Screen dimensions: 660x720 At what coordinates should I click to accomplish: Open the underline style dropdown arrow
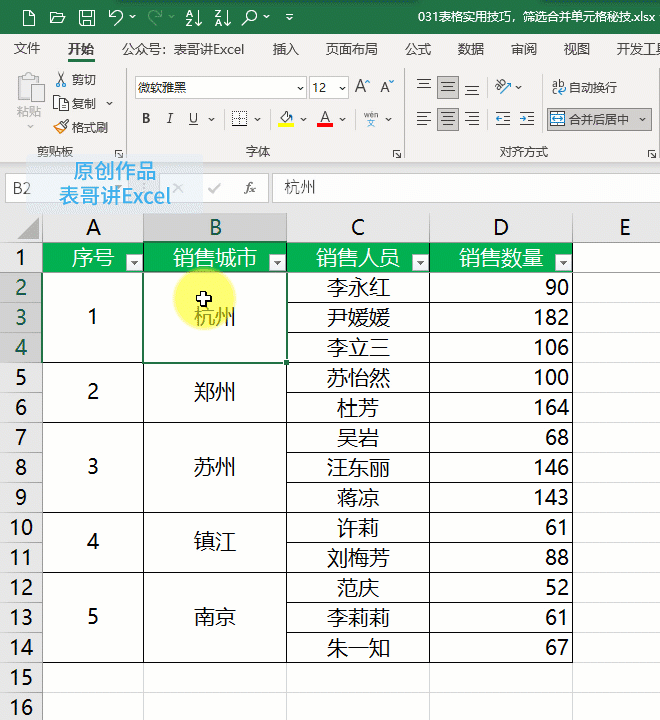coord(211,119)
